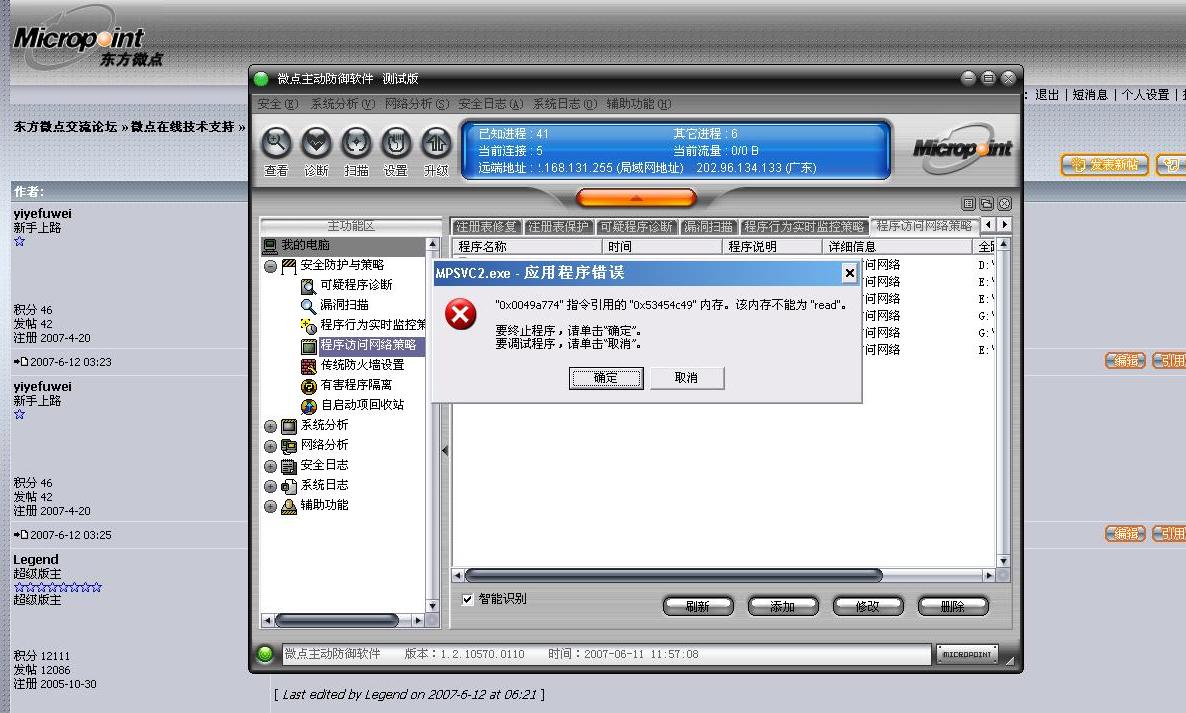Select 可疑程序诊断 in the tree
Viewport: 1186px width, 713px height.
[x=356, y=285]
